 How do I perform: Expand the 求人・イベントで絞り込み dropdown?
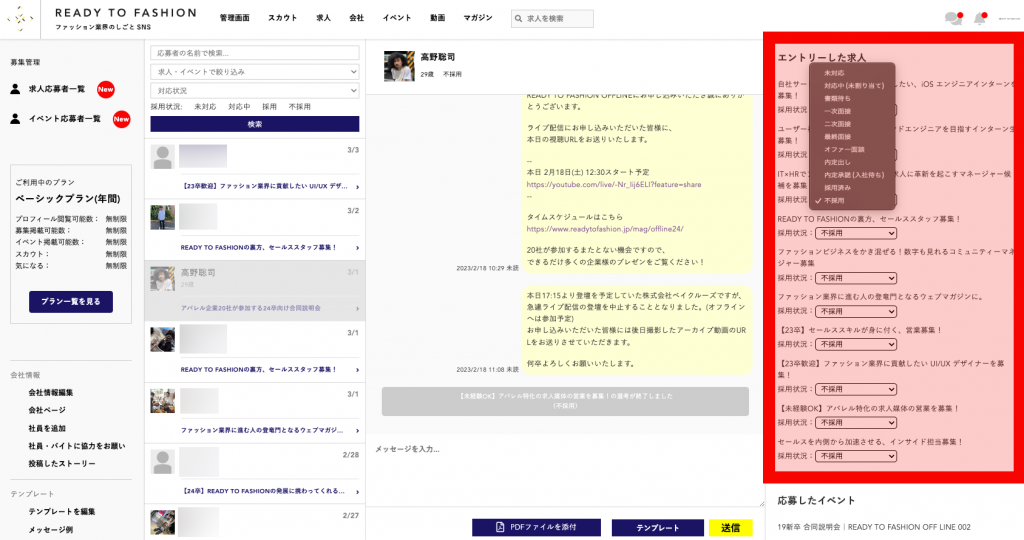coord(255,72)
